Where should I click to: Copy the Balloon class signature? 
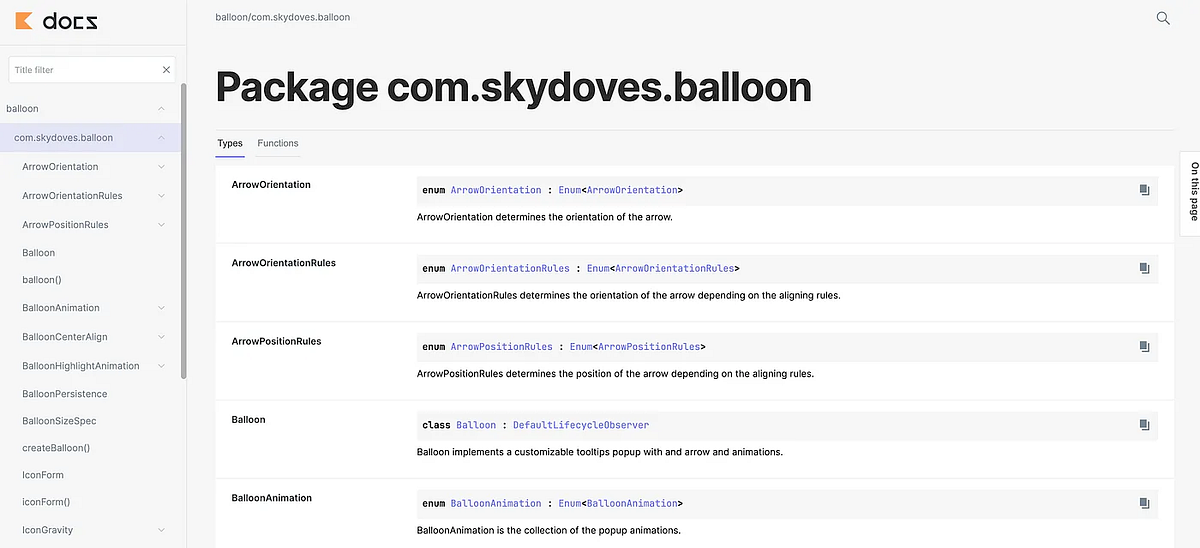point(1144,425)
